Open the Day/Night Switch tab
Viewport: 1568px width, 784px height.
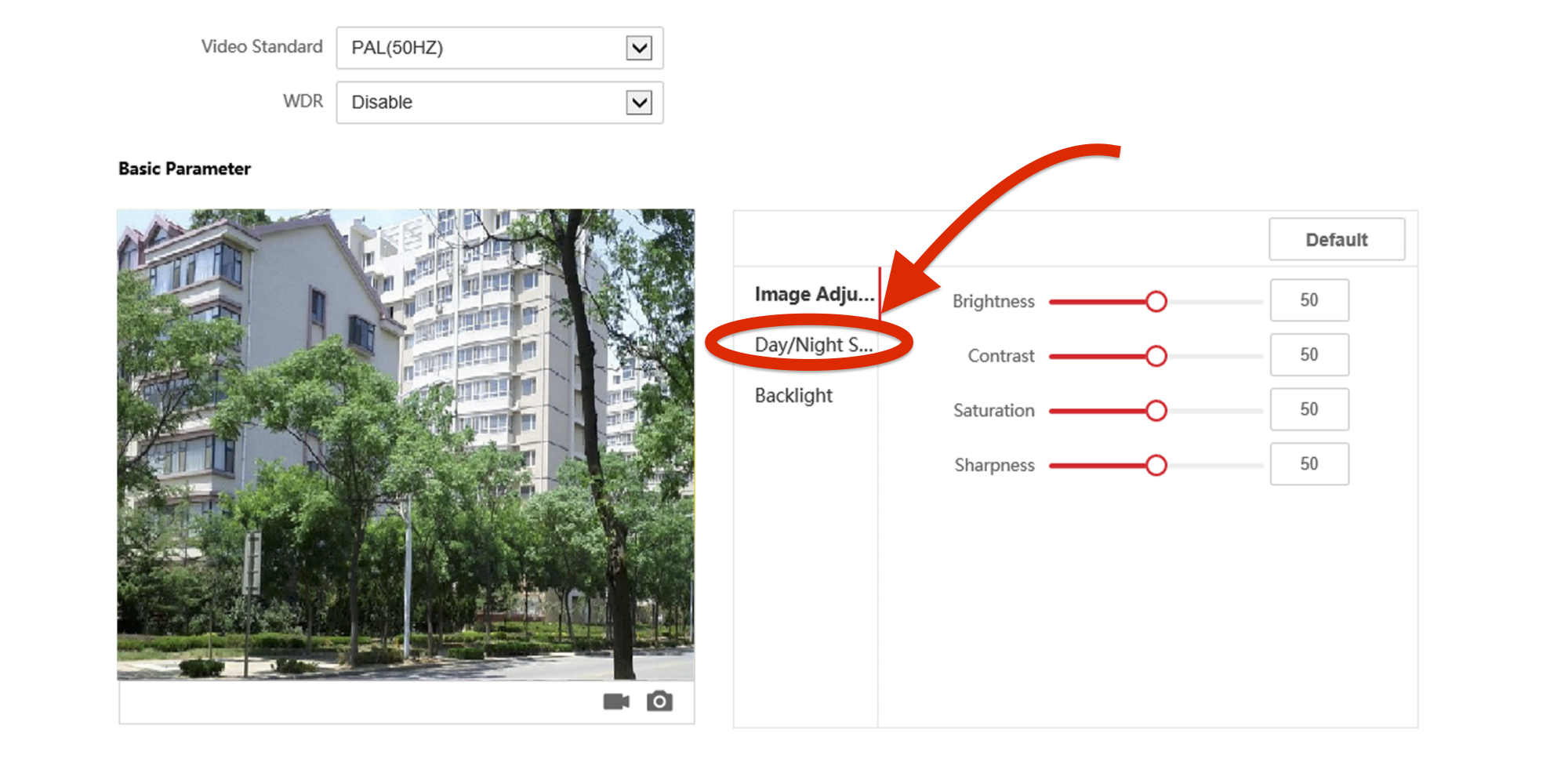point(813,345)
